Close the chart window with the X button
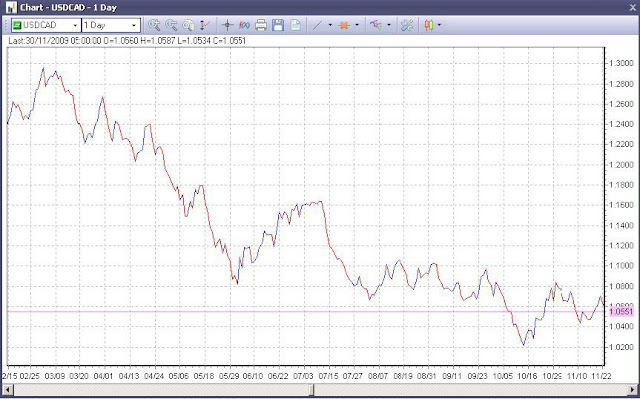Screen dimensions: 640x399 click(x=633, y=7)
